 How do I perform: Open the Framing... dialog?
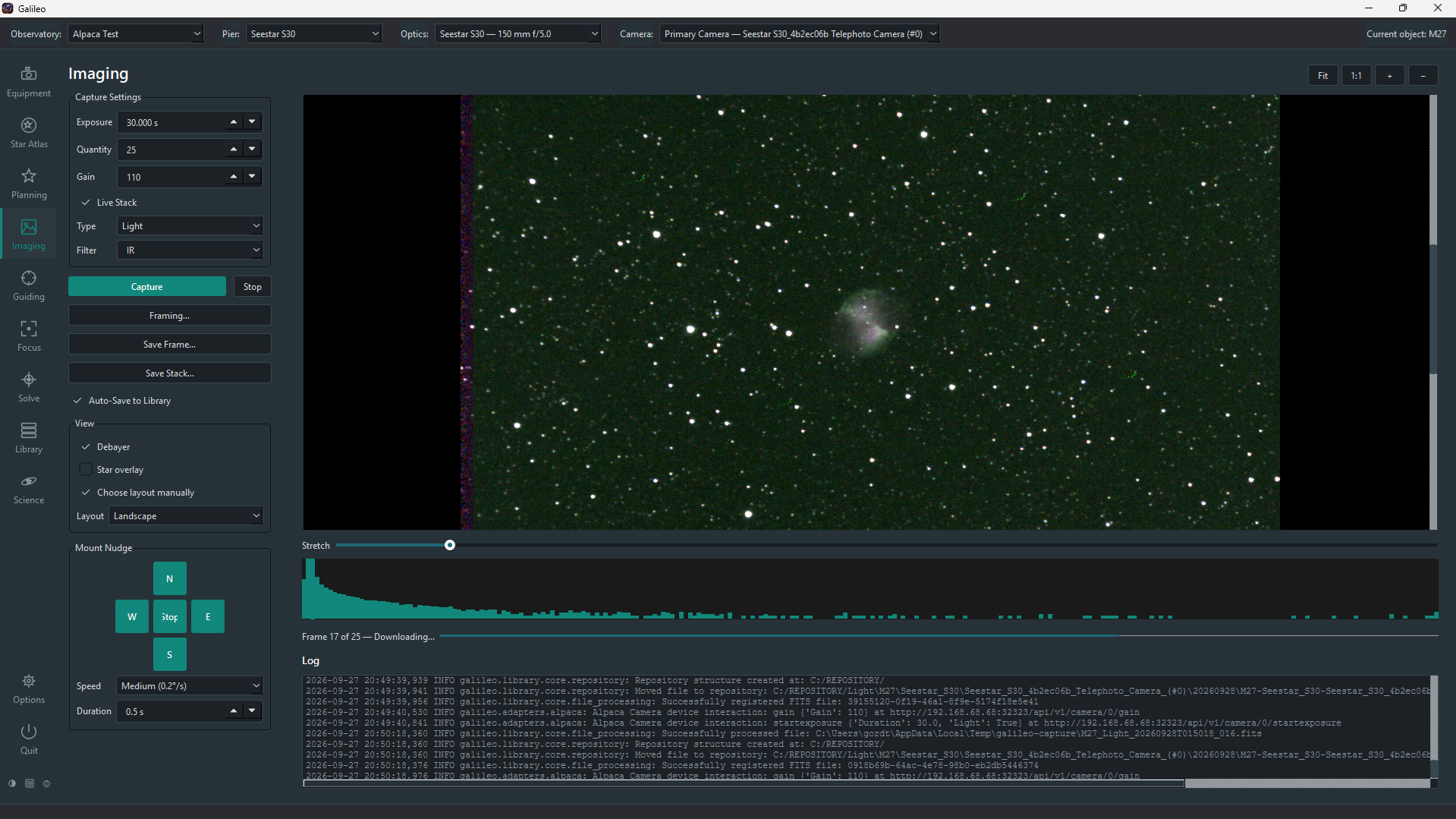pyautogui.click(x=170, y=316)
